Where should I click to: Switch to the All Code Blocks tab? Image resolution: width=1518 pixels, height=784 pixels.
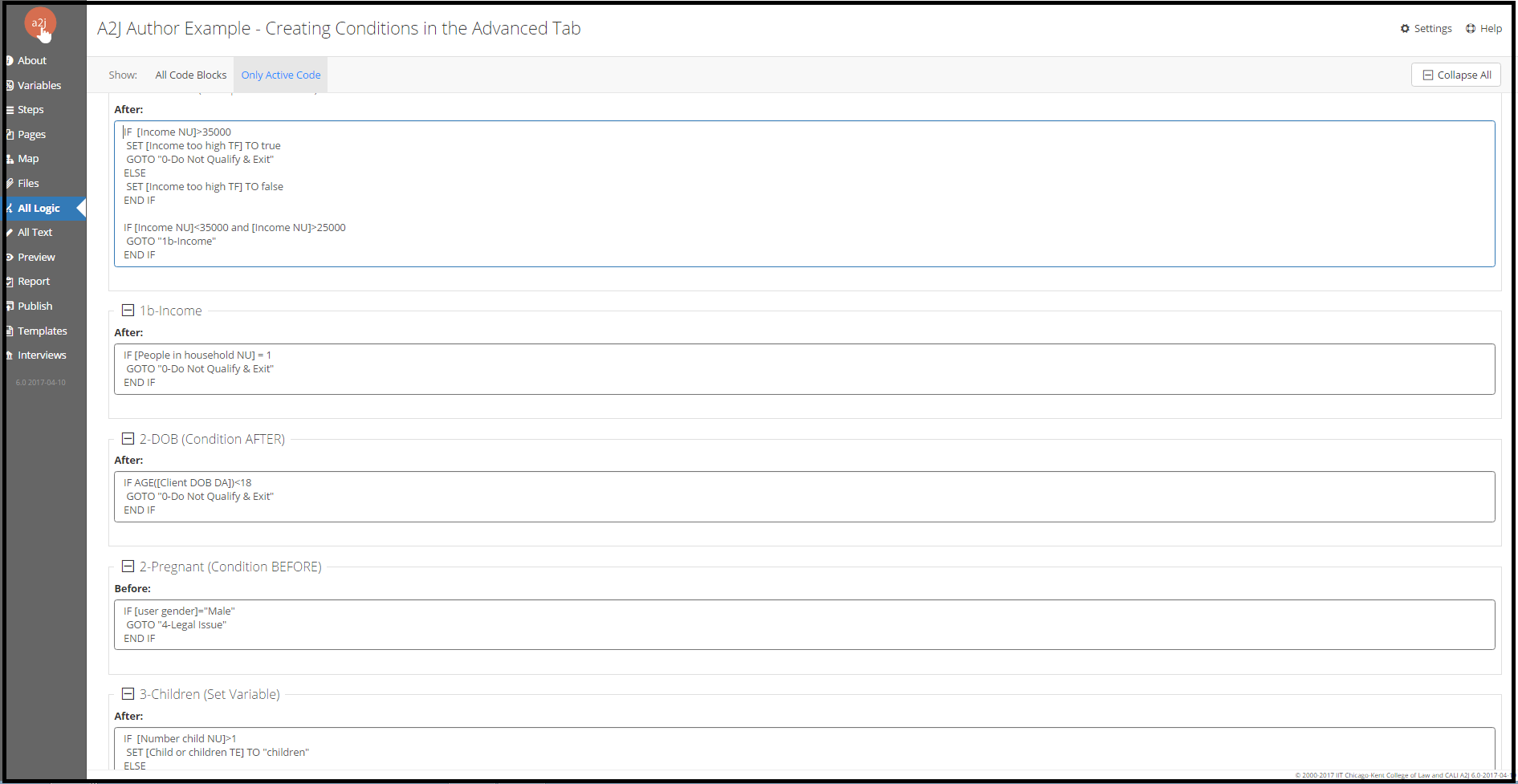coord(190,75)
